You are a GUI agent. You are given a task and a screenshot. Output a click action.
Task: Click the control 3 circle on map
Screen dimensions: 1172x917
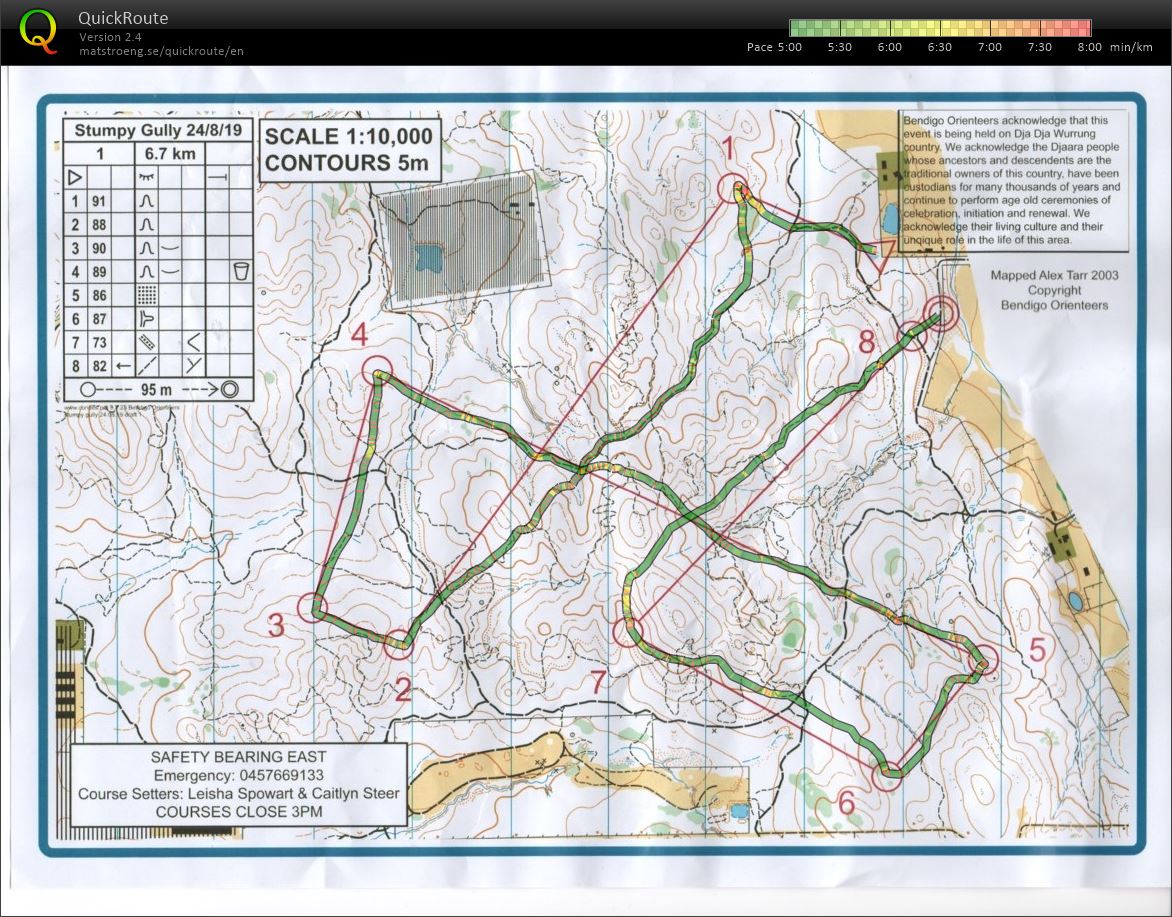click(x=315, y=607)
